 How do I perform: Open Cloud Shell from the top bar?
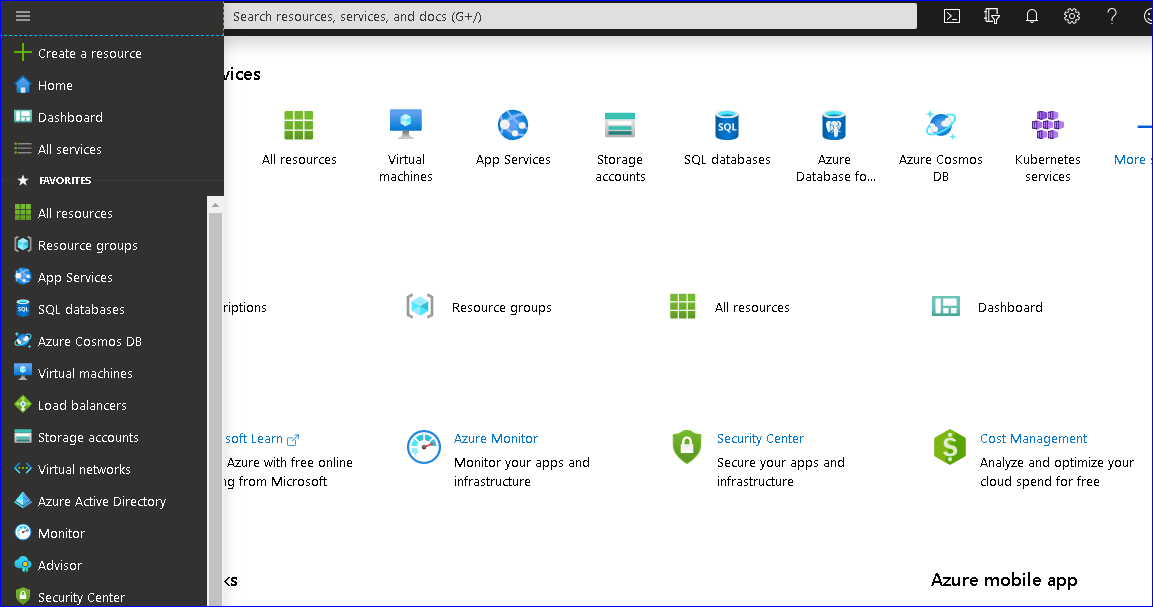tap(952, 16)
